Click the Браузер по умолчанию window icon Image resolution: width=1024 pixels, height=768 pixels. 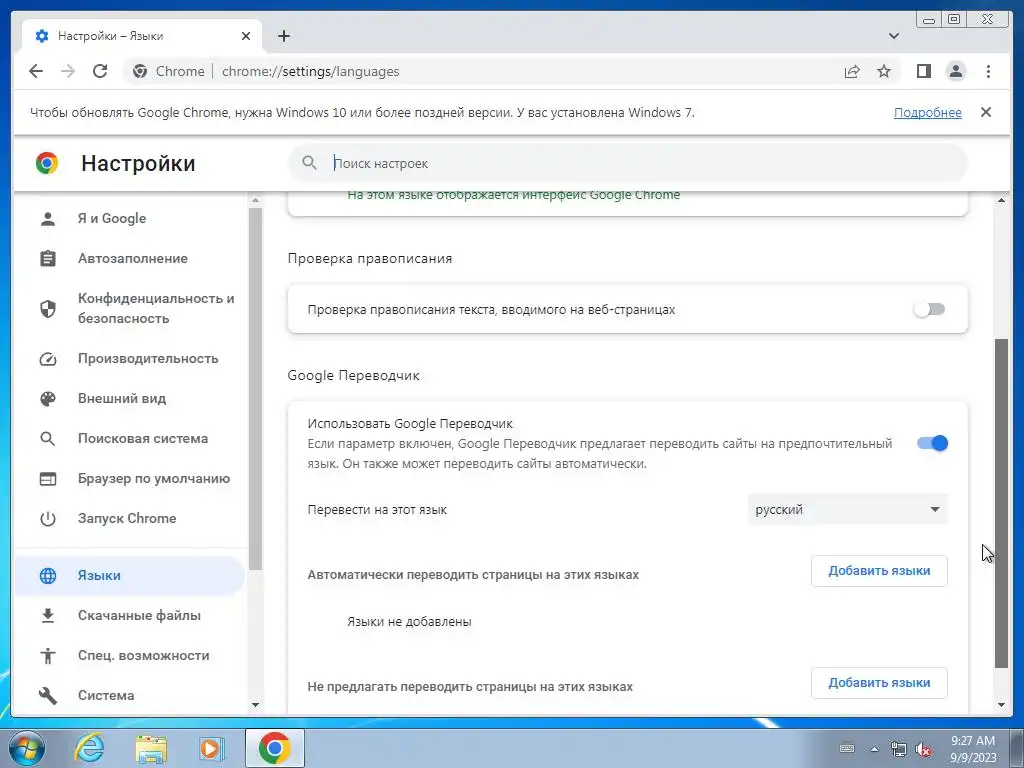coord(48,479)
